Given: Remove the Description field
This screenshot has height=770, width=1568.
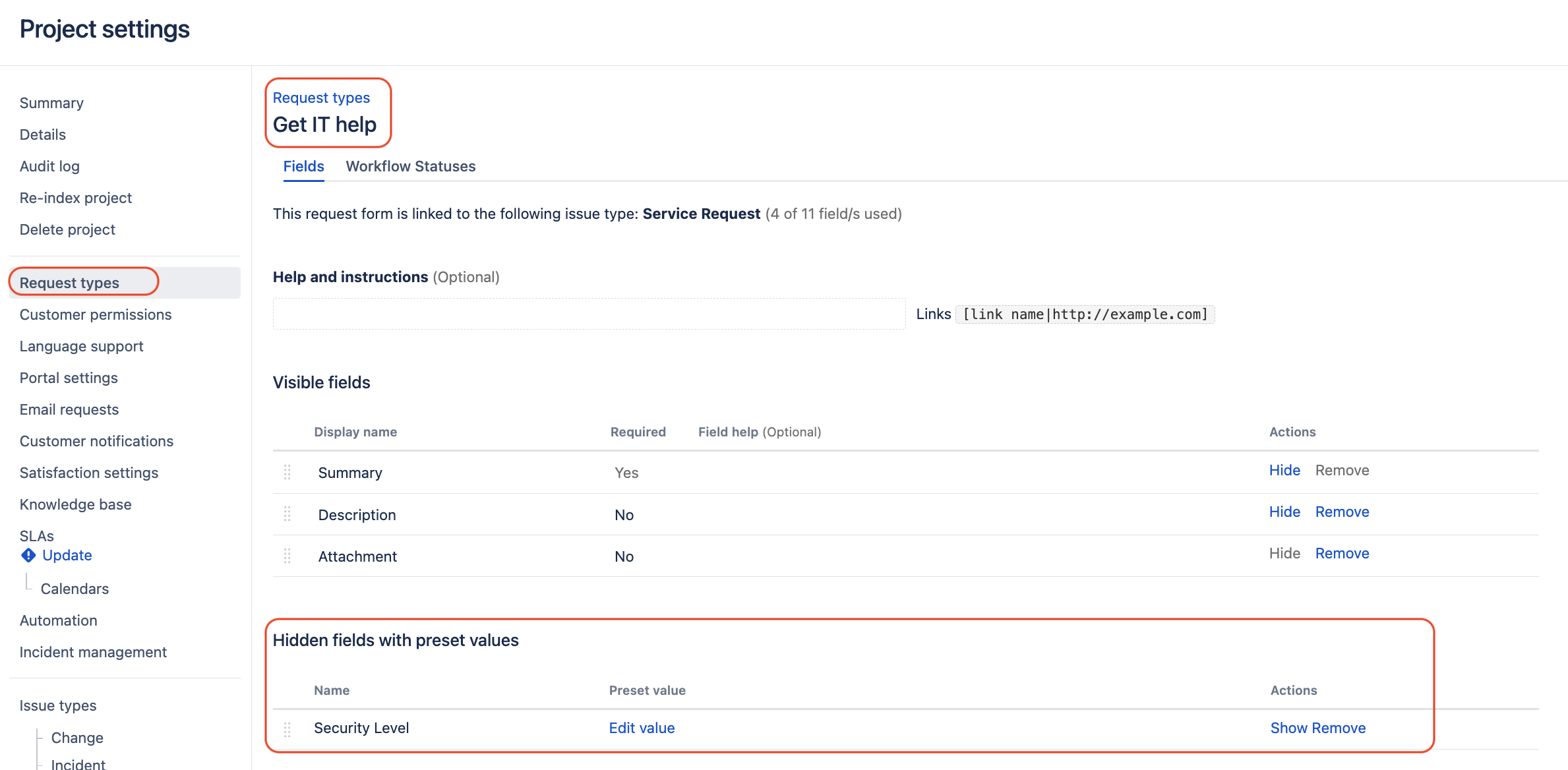Looking at the screenshot, I should 1342,512.
